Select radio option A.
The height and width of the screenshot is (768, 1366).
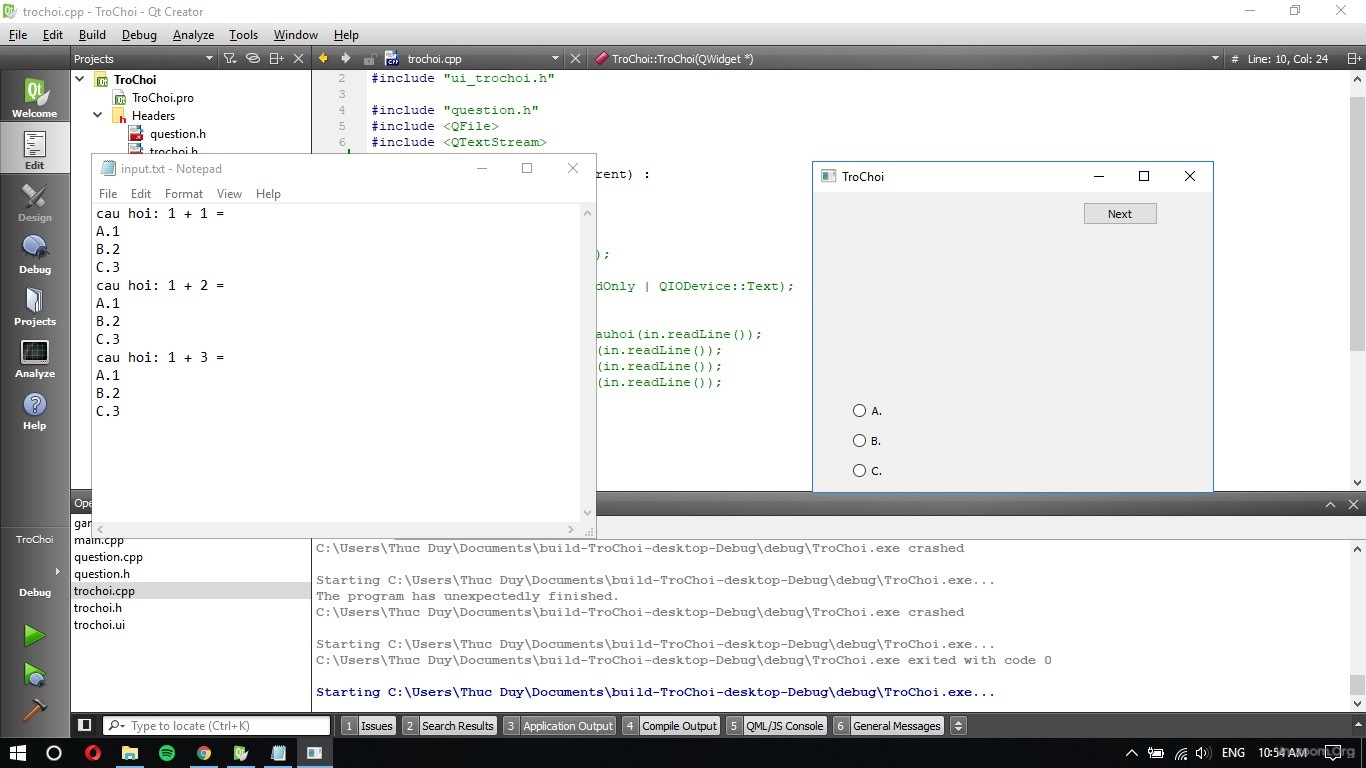coord(859,410)
